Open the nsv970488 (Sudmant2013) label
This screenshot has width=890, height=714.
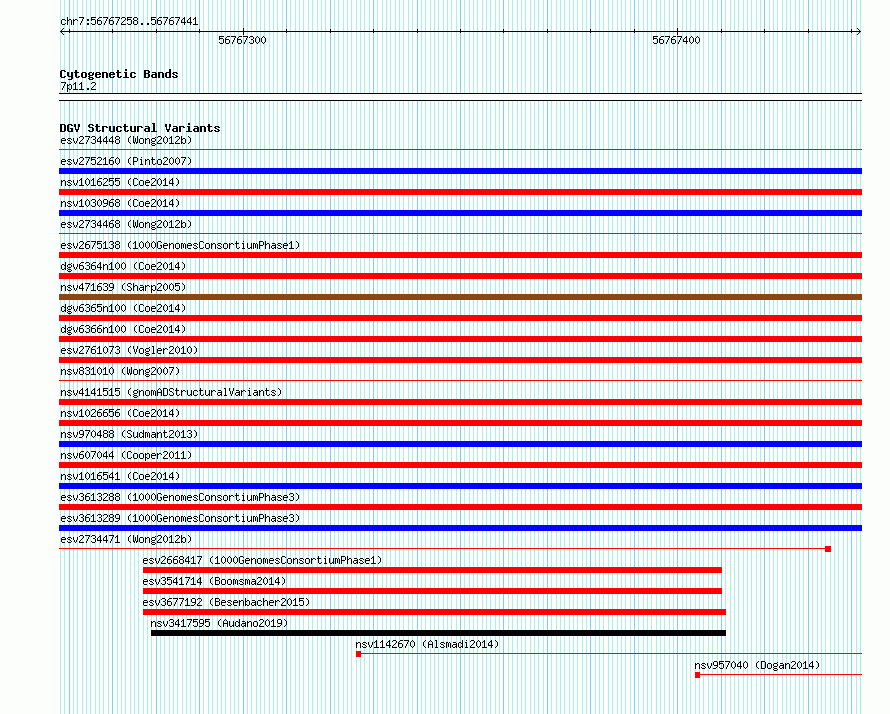(x=129, y=434)
